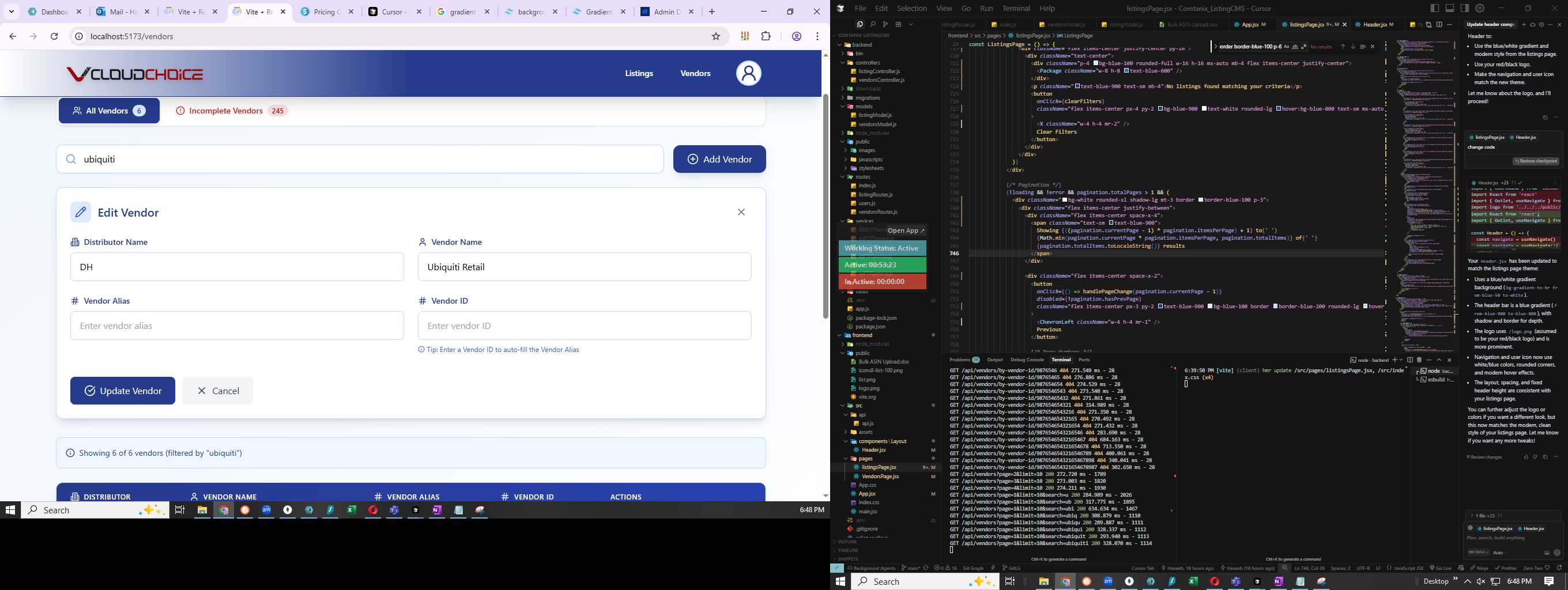Go to Listings nav link
The image size is (1568, 590).
point(639,73)
